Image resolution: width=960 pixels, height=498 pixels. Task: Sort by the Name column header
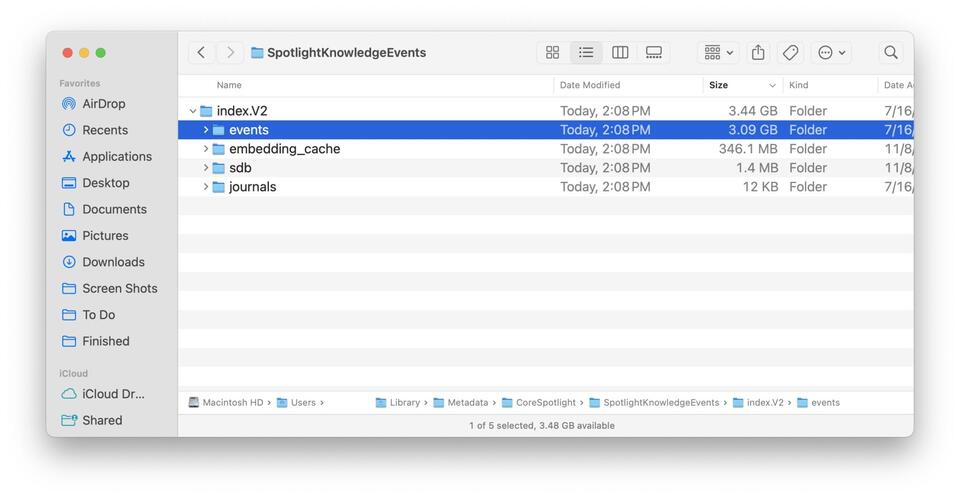point(229,85)
